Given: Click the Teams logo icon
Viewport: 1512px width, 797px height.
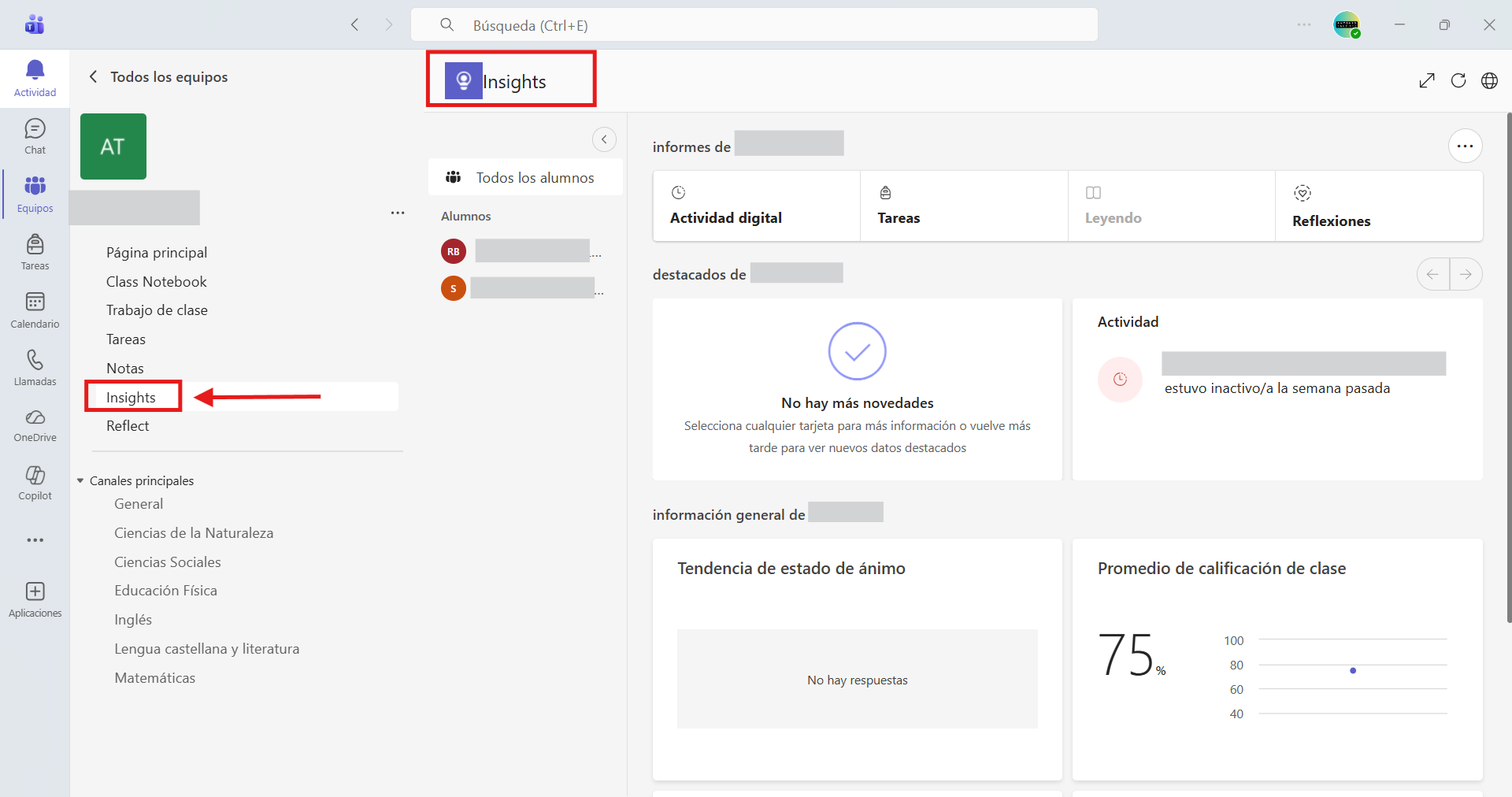Looking at the screenshot, I should tap(35, 24).
